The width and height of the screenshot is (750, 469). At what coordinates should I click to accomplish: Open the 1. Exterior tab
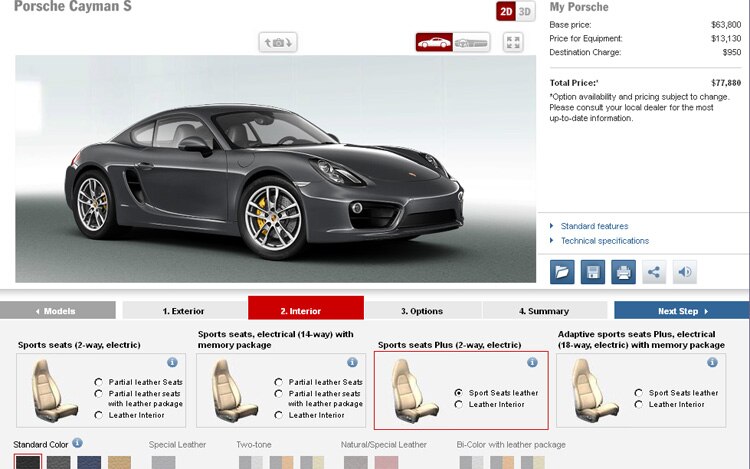(184, 311)
